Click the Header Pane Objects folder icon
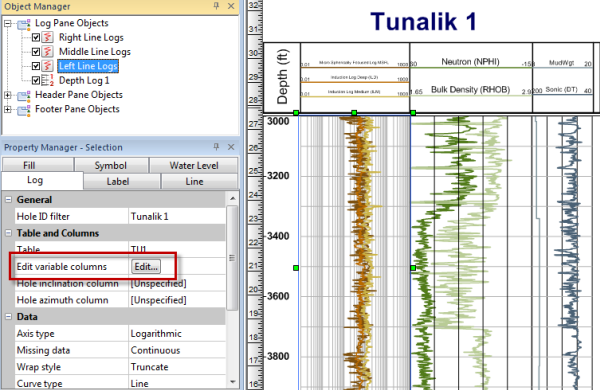This screenshot has width=600, height=390. [x=24, y=95]
